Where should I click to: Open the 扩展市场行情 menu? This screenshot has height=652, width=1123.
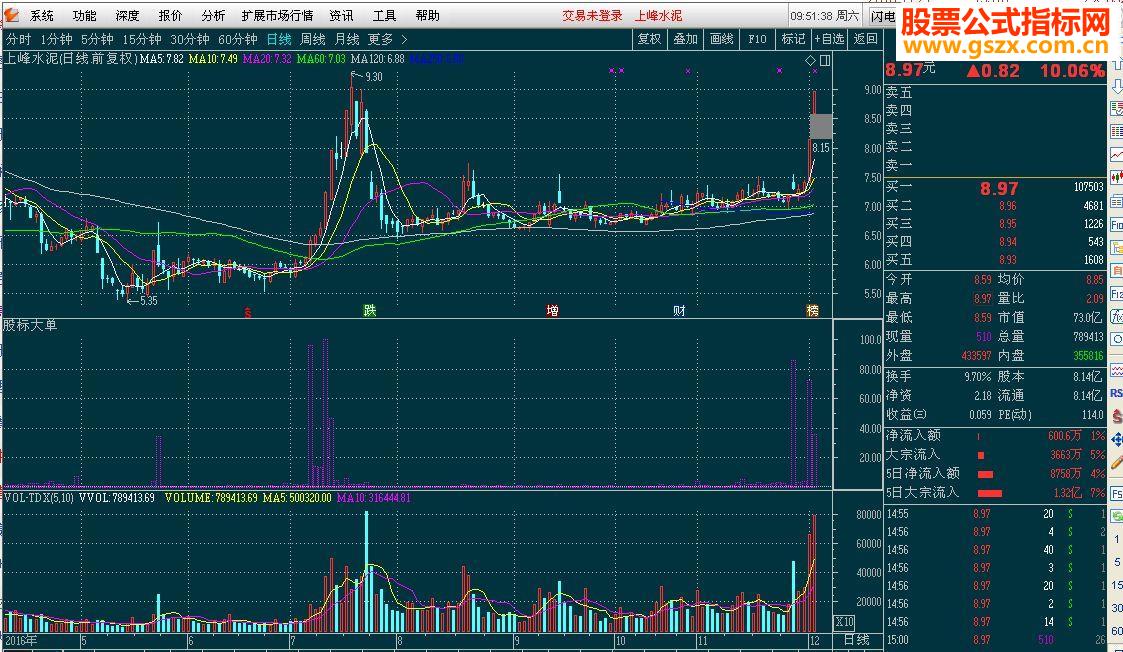pos(278,15)
